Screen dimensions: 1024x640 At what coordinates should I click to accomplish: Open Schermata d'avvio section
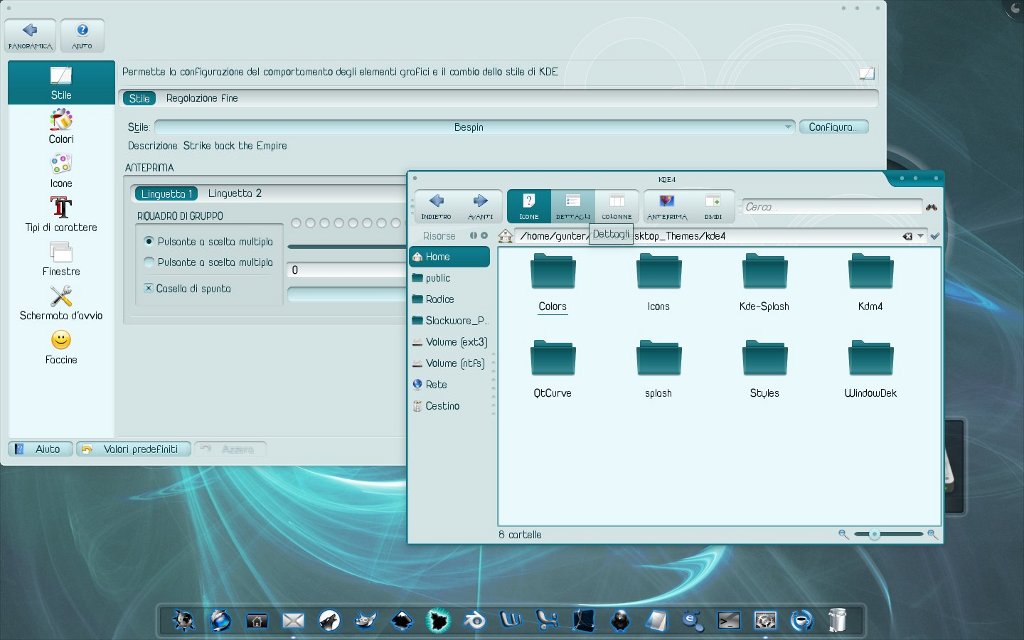point(61,303)
